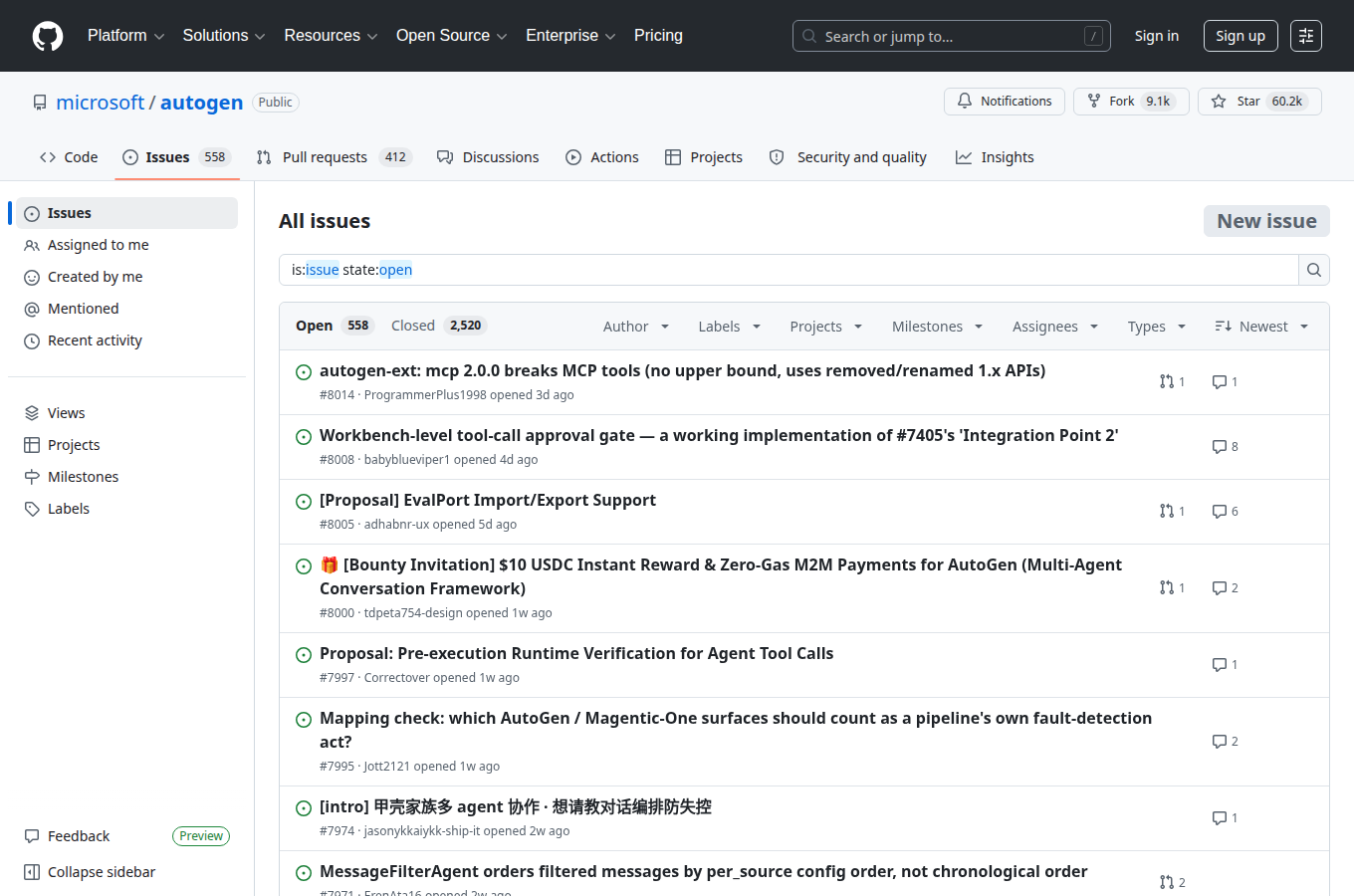Viewport: 1354px width, 896px height.
Task: Click linked pull request icon on Bounty Invitation issue
Action: coord(1166,587)
